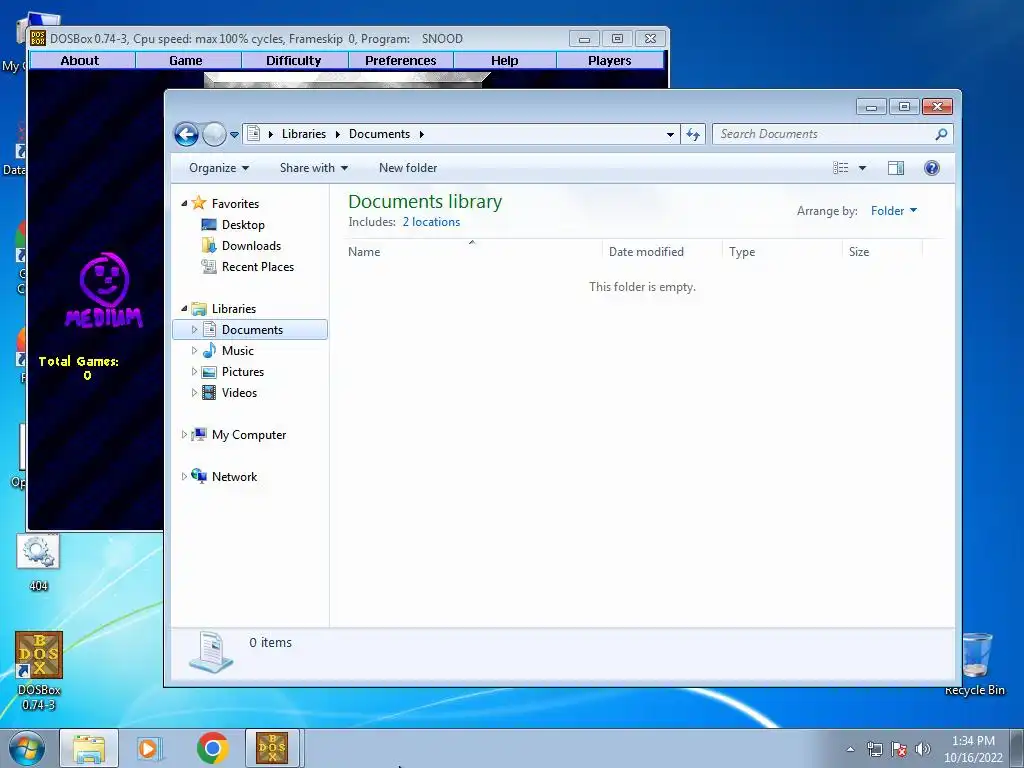Launch Windows Media Player from taskbar
Image resolution: width=1024 pixels, height=768 pixels.
pos(150,748)
